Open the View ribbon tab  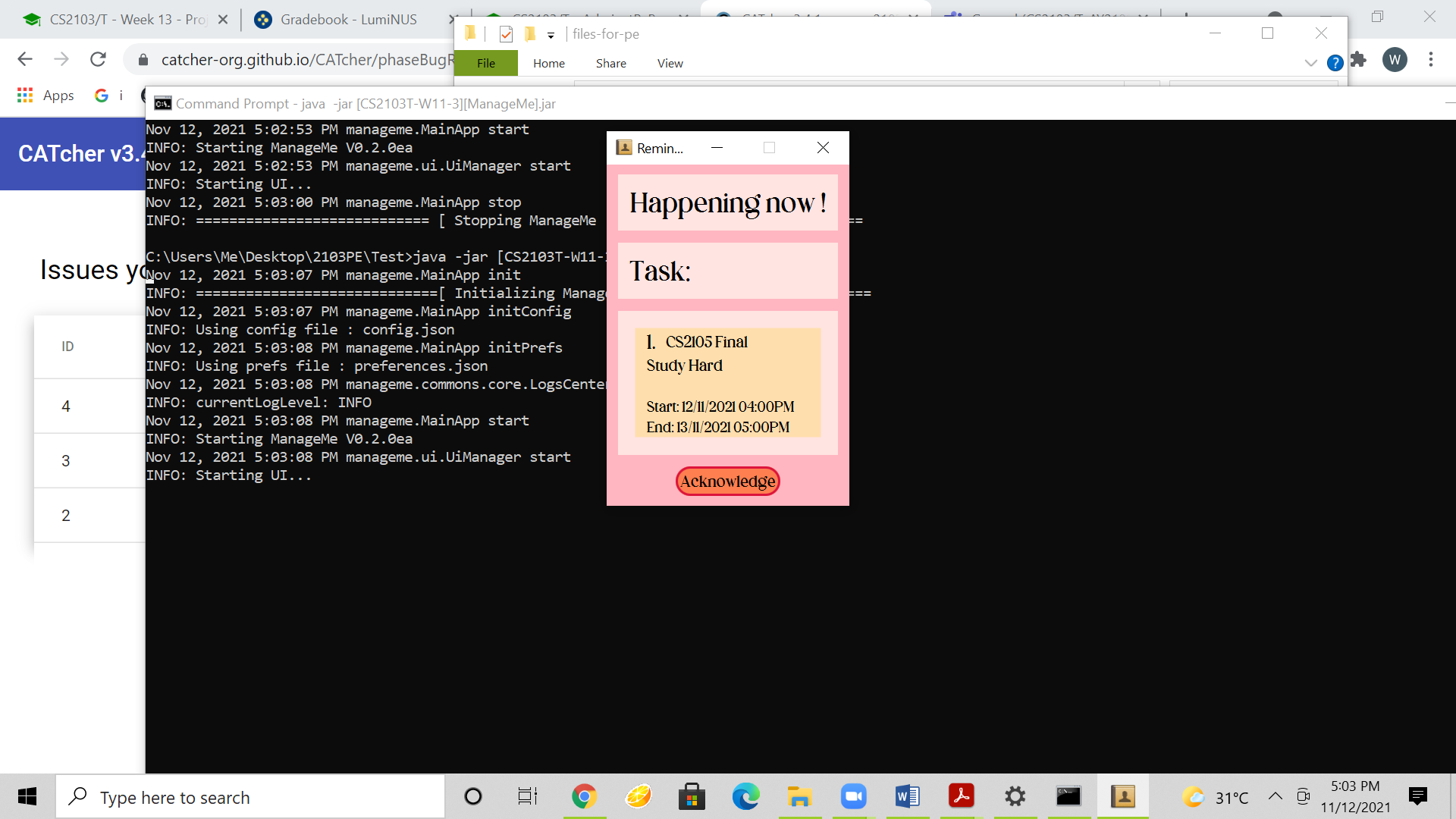670,63
